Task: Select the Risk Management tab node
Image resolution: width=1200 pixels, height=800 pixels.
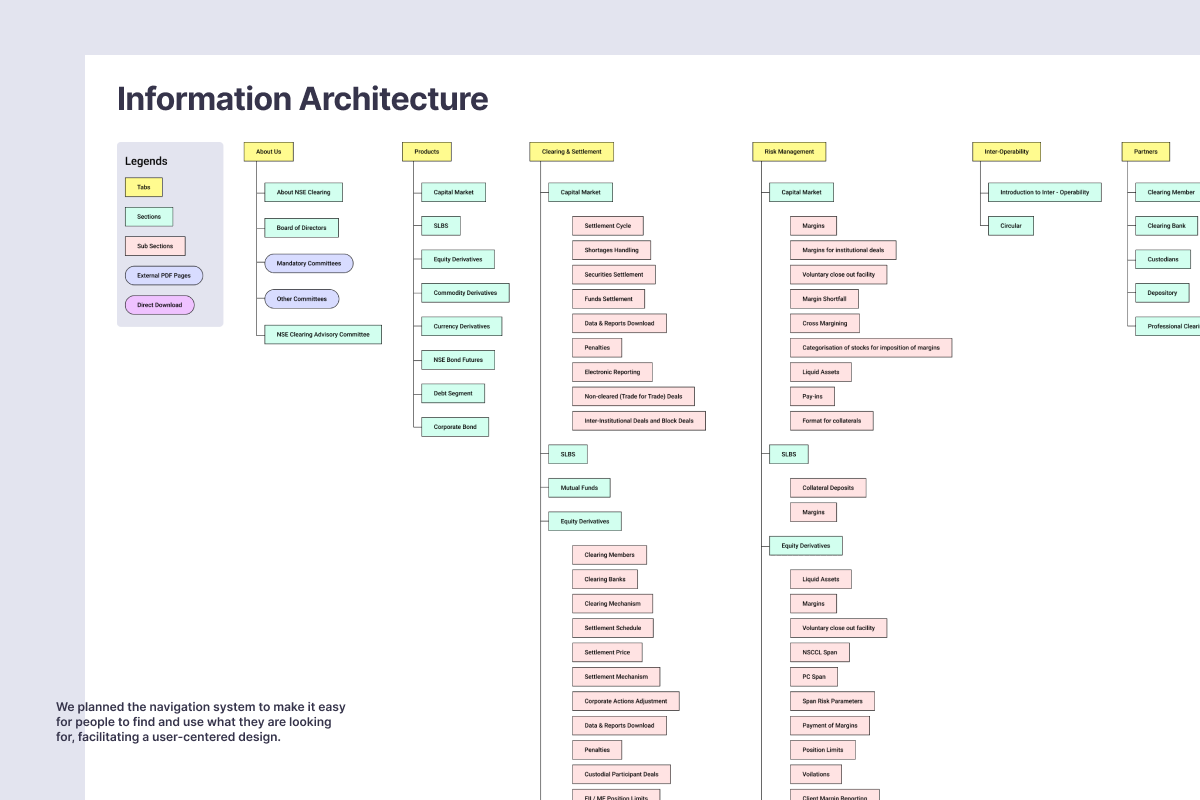Action: pos(789,152)
